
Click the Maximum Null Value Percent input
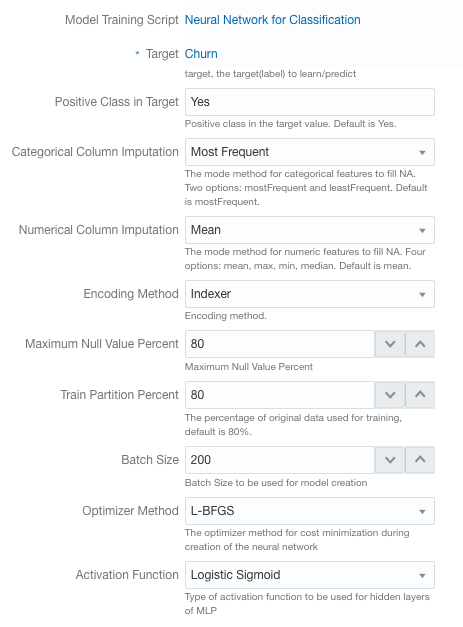[279, 344]
